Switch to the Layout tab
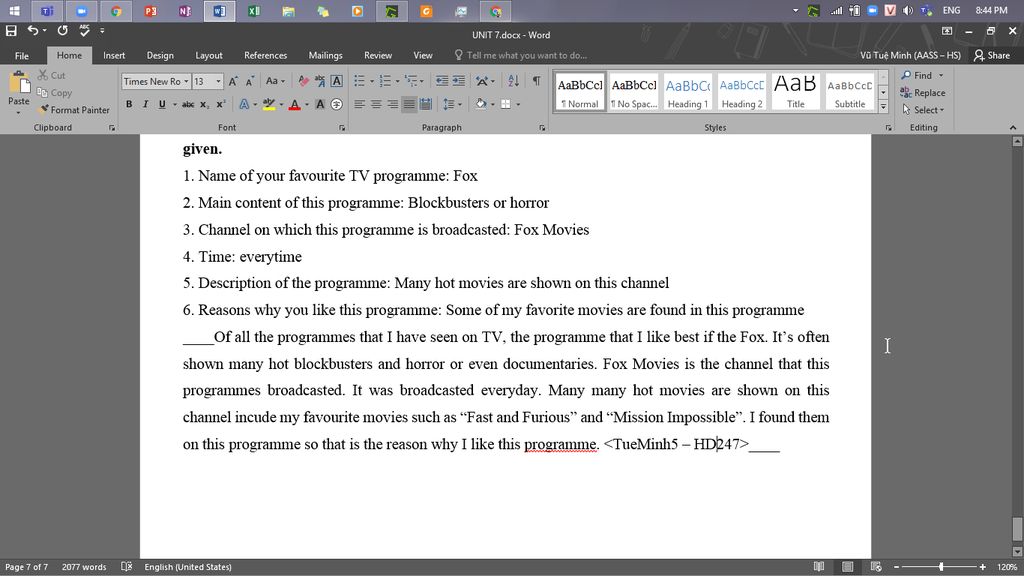This screenshot has width=1024, height=576. point(209,56)
